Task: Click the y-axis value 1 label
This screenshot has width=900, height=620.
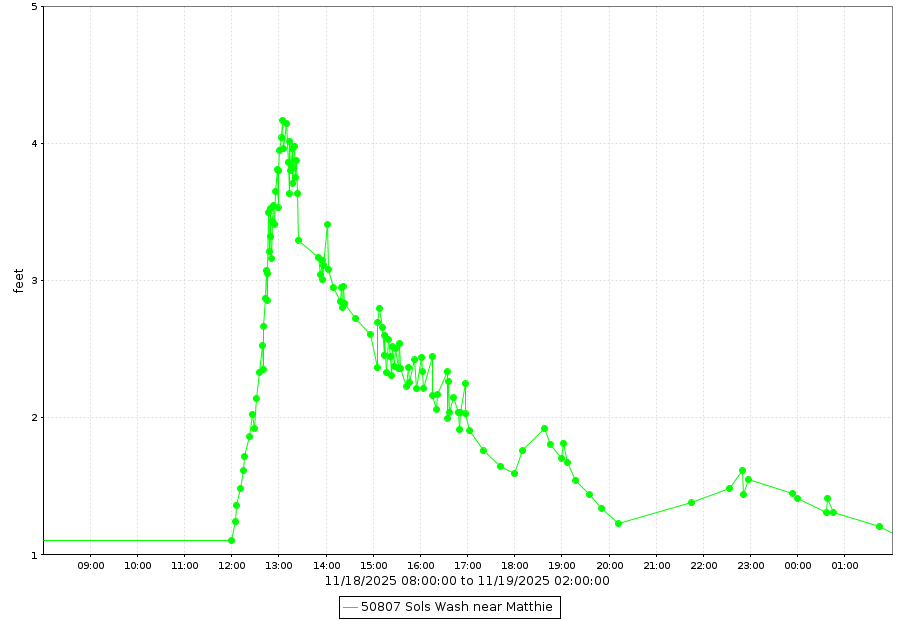Action: 35,554
